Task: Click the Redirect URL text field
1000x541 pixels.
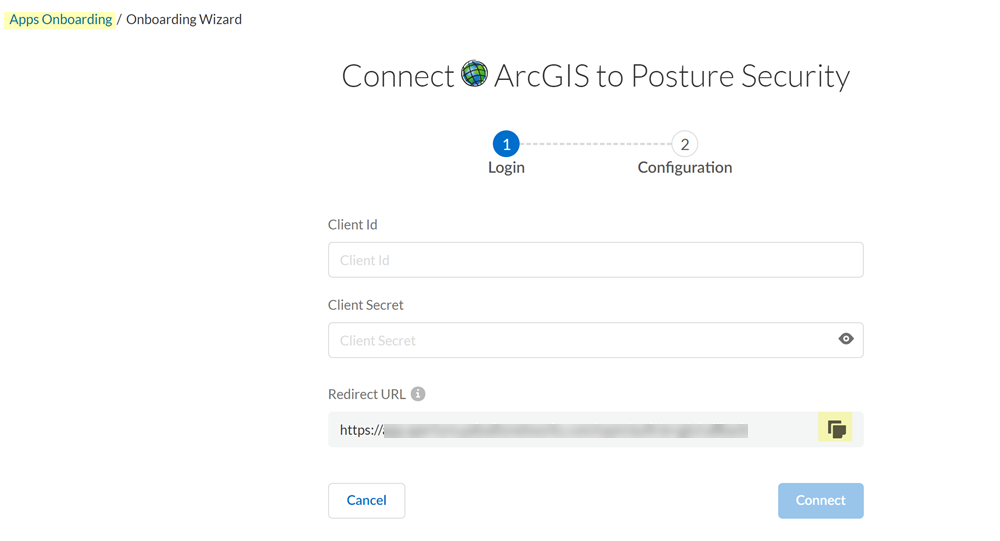Action: tap(570, 430)
